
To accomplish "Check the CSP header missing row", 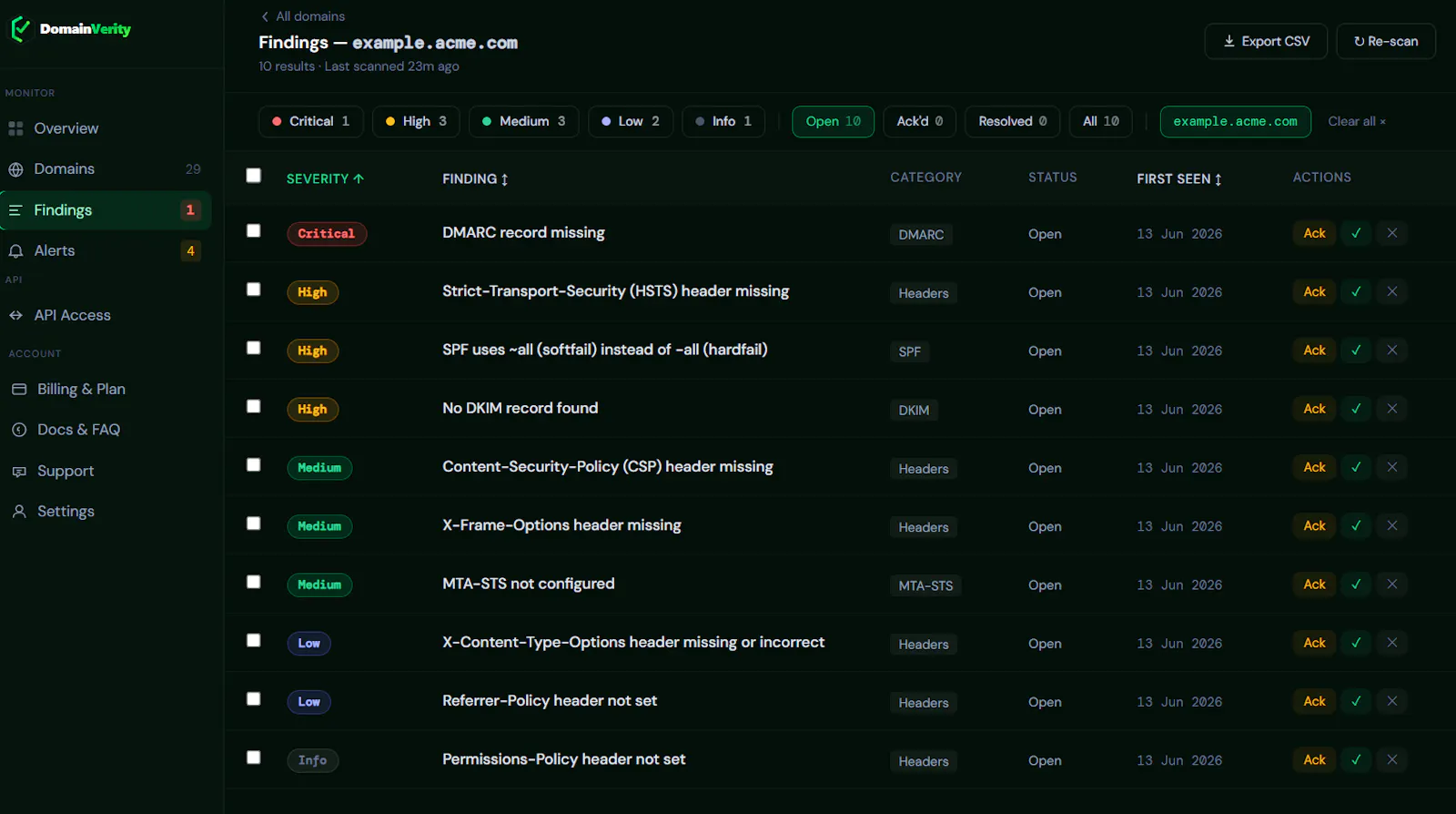I will [254, 465].
